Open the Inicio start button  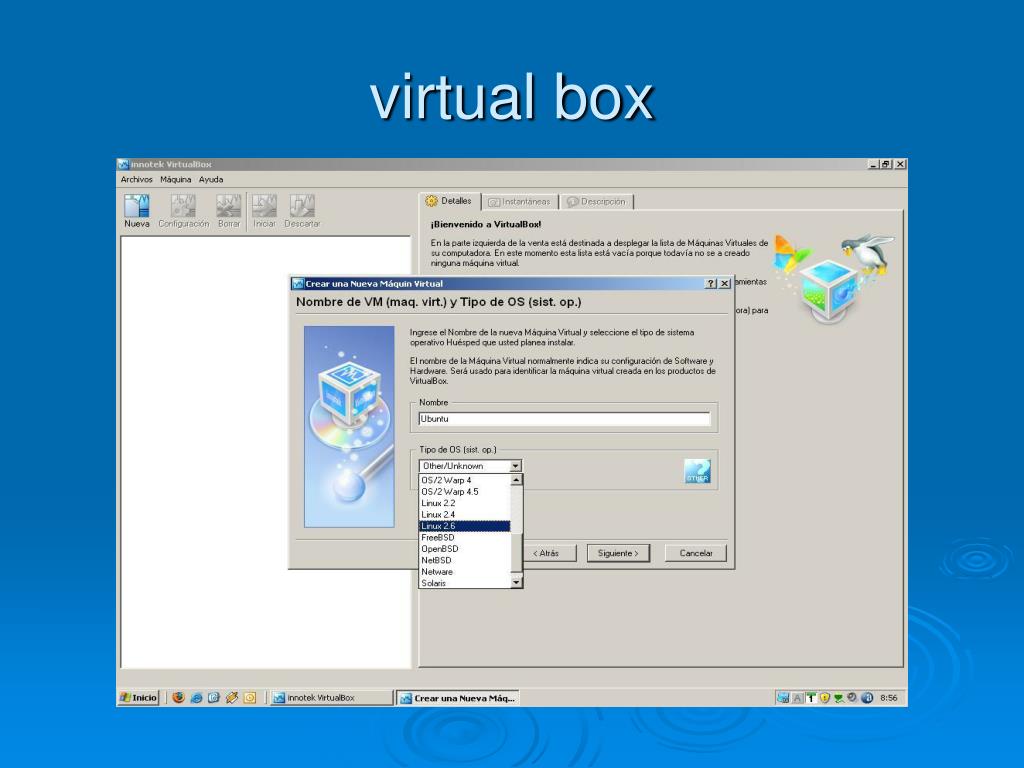tap(138, 697)
